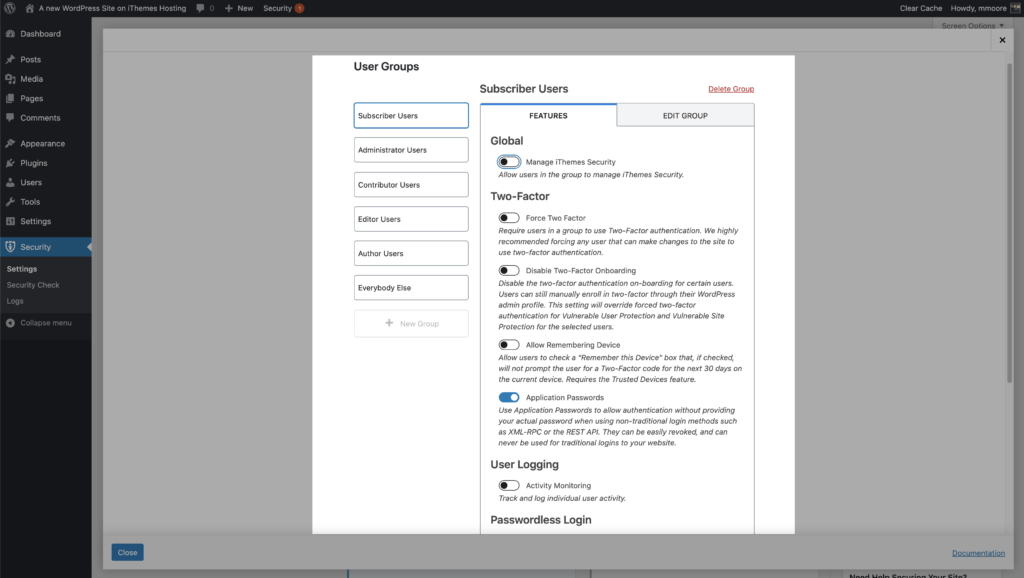Screen dimensions: 1024x578
Task: Click the Howdy, mmoore account text
Action: tap(978, 8)
